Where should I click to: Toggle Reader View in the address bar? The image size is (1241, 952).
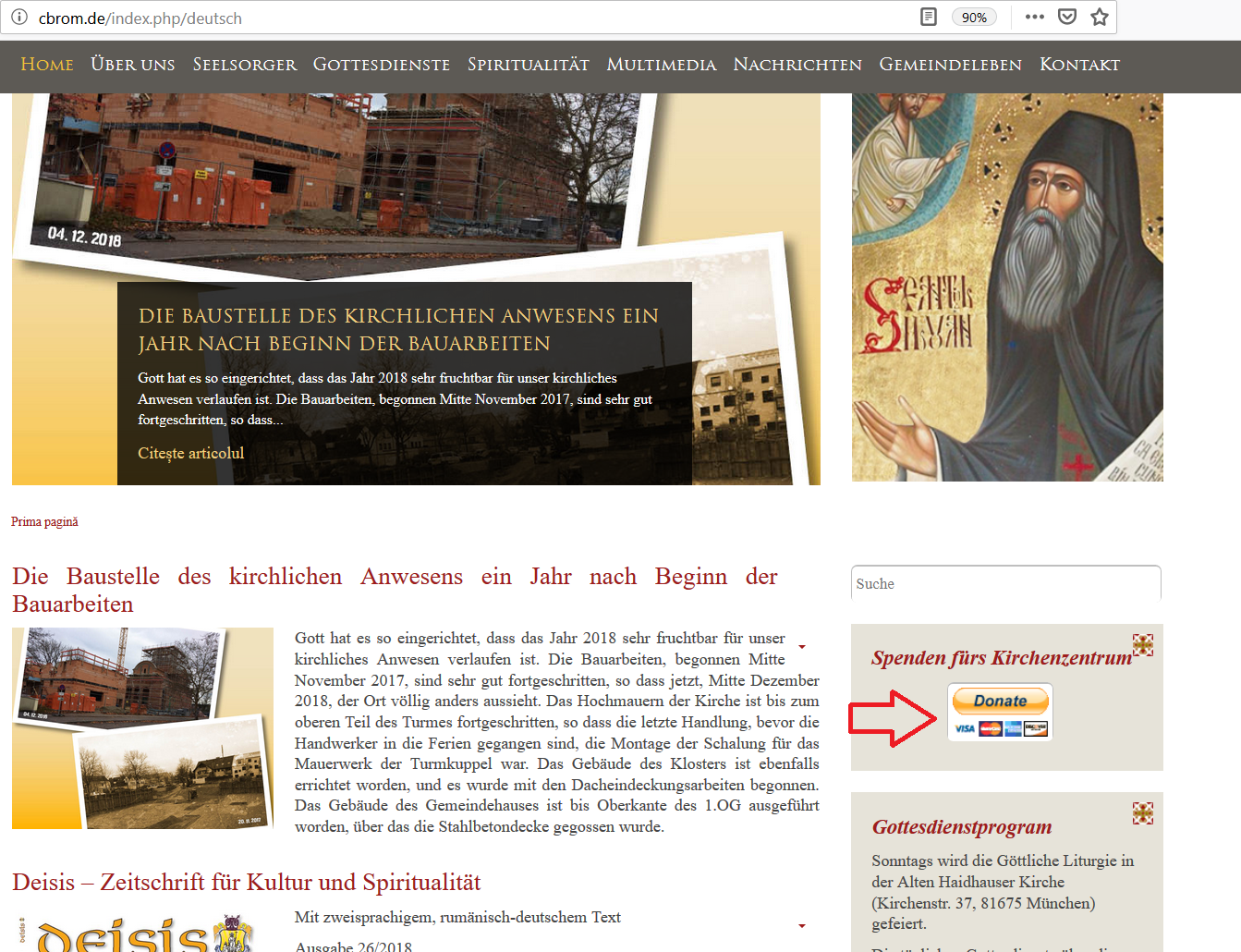tap(929, 17)
